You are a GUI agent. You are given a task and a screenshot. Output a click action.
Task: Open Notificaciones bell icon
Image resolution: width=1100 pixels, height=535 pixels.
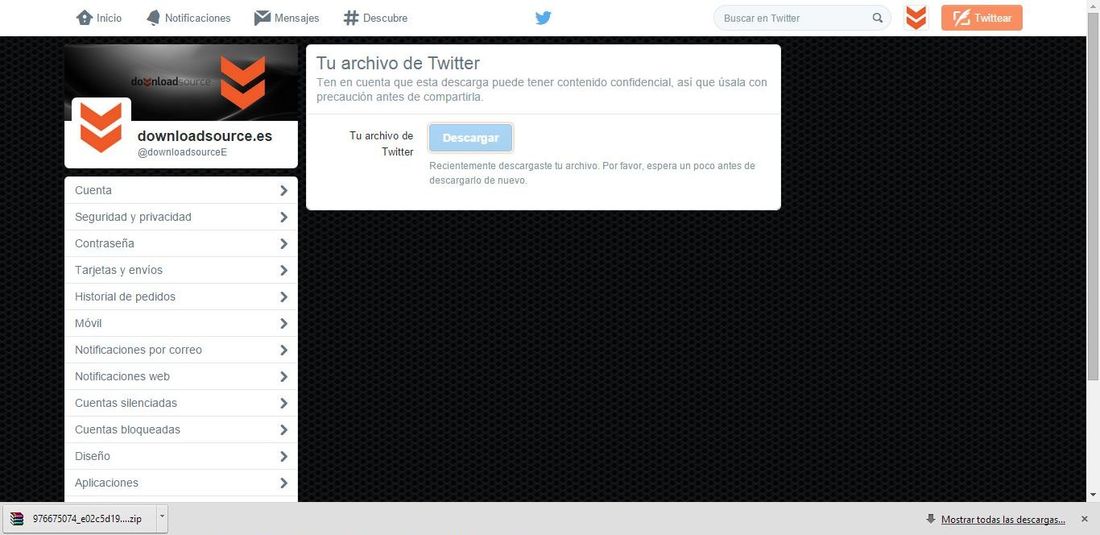tap(153, 18)
